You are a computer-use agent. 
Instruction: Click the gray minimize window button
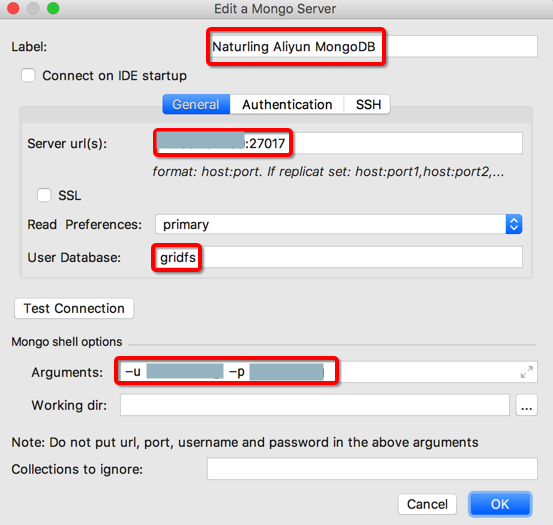click(33, 8)
